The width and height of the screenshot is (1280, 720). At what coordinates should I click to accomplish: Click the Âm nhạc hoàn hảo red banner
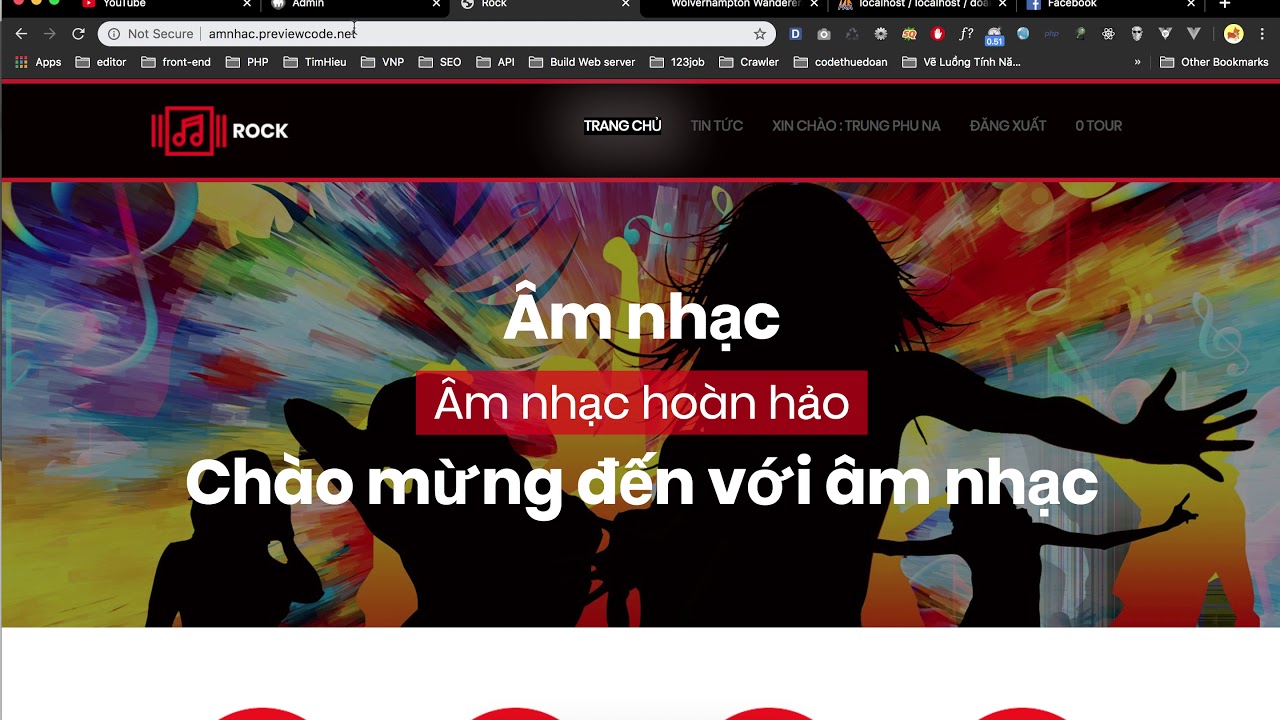tap(641, 403)
